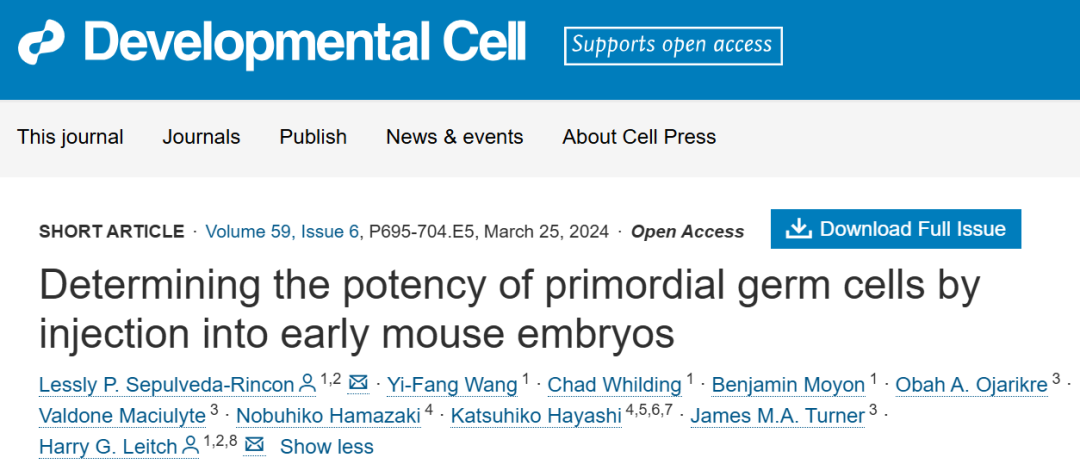
Task: Open Lessly Sepulveda-Rincon's author profile icon
Action: pyautogui.click(x=307, y=385)
